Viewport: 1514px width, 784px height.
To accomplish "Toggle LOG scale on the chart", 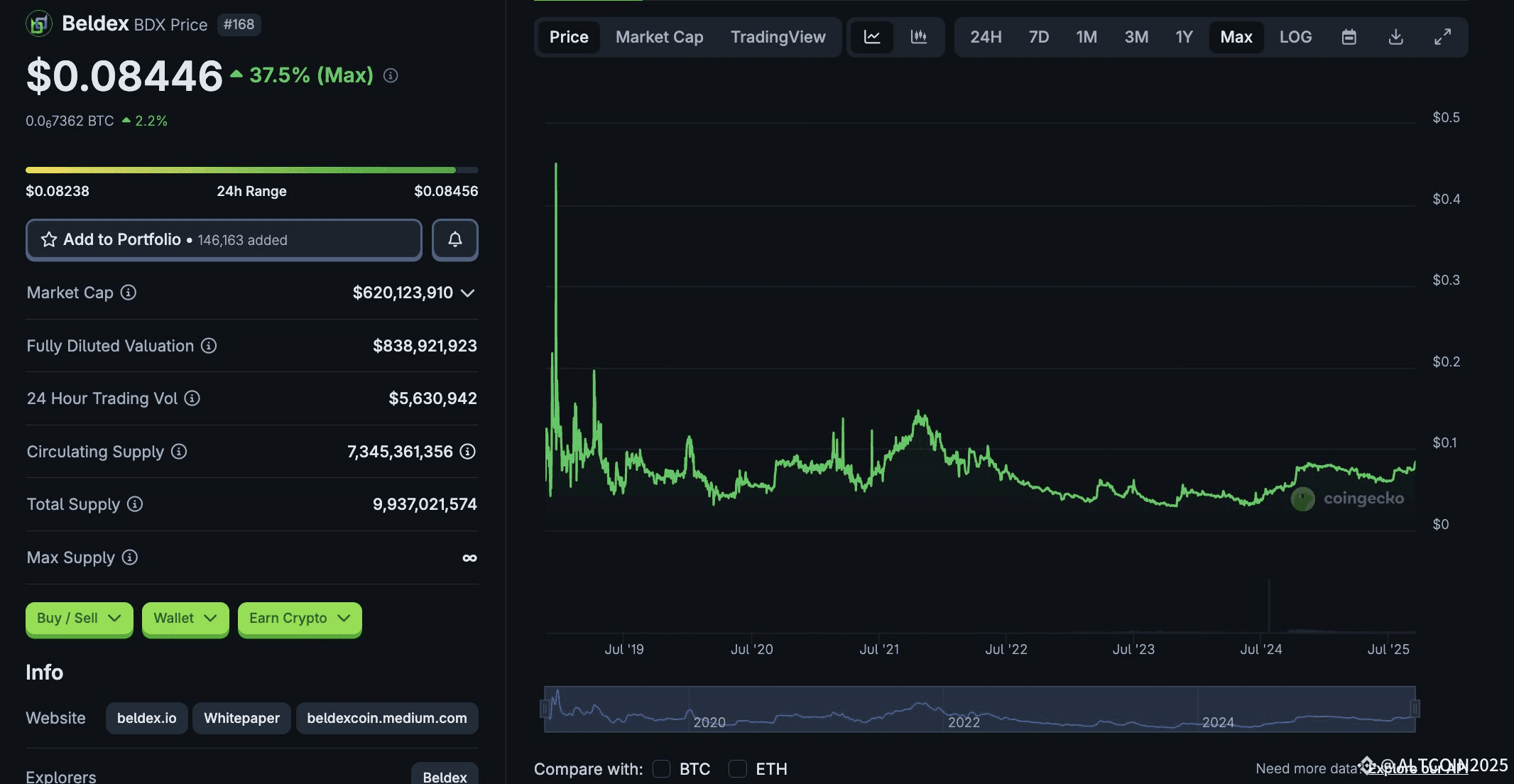I will point(1295,37).
